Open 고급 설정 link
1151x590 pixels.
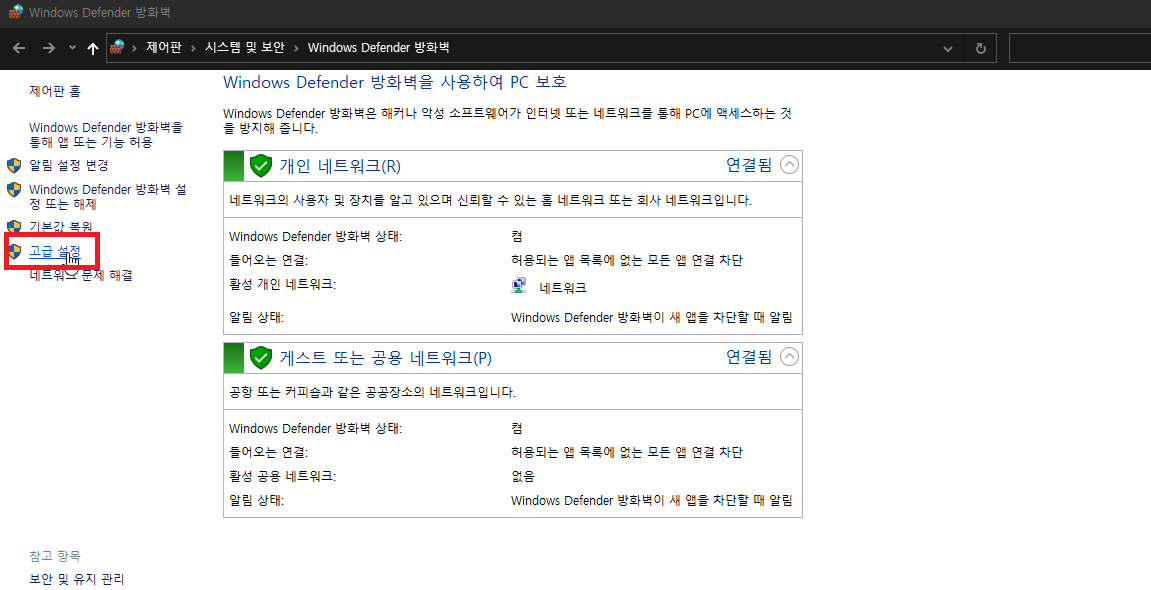coord(55,252)
